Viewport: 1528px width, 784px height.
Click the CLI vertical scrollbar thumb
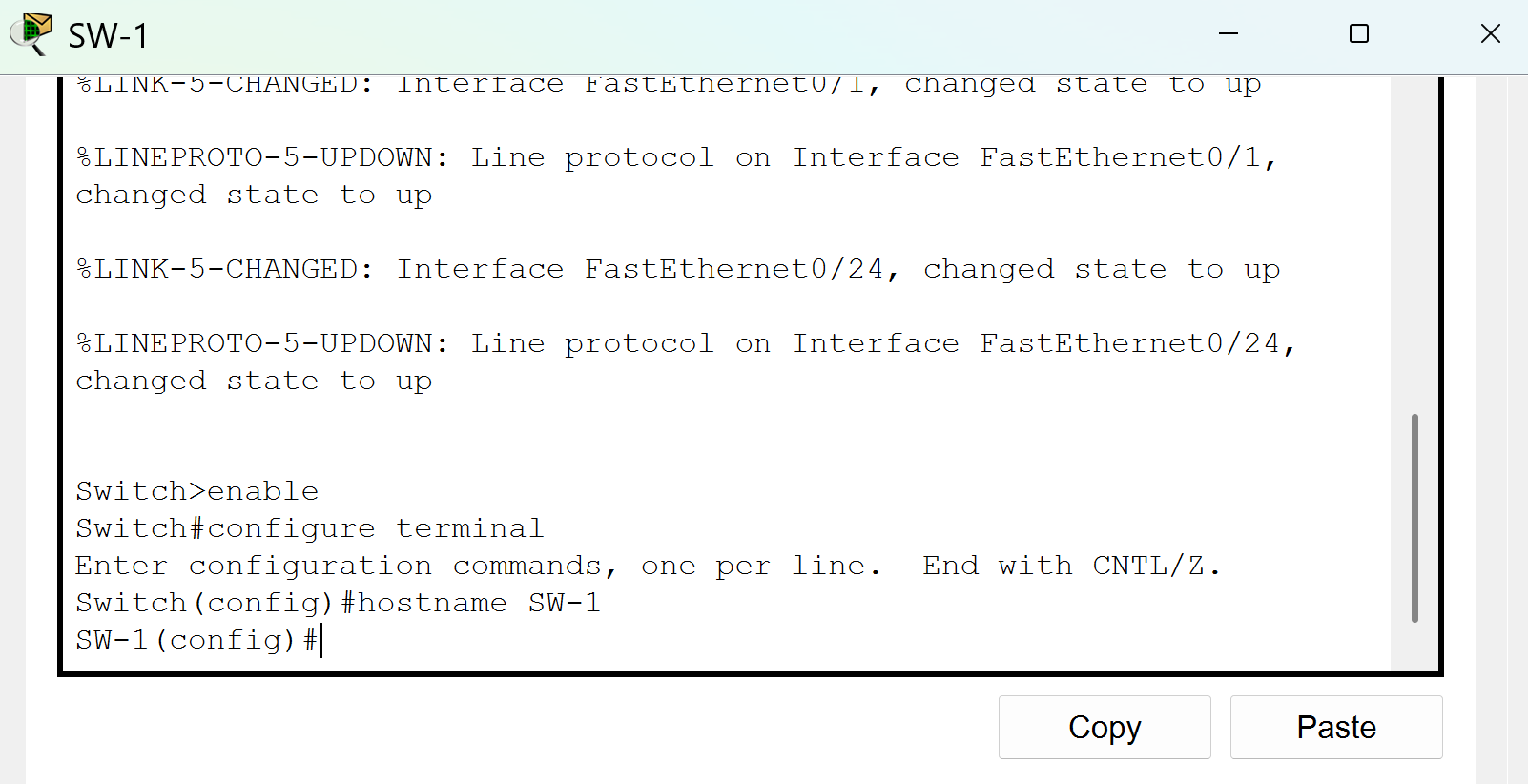click(x=1414, y=518)
